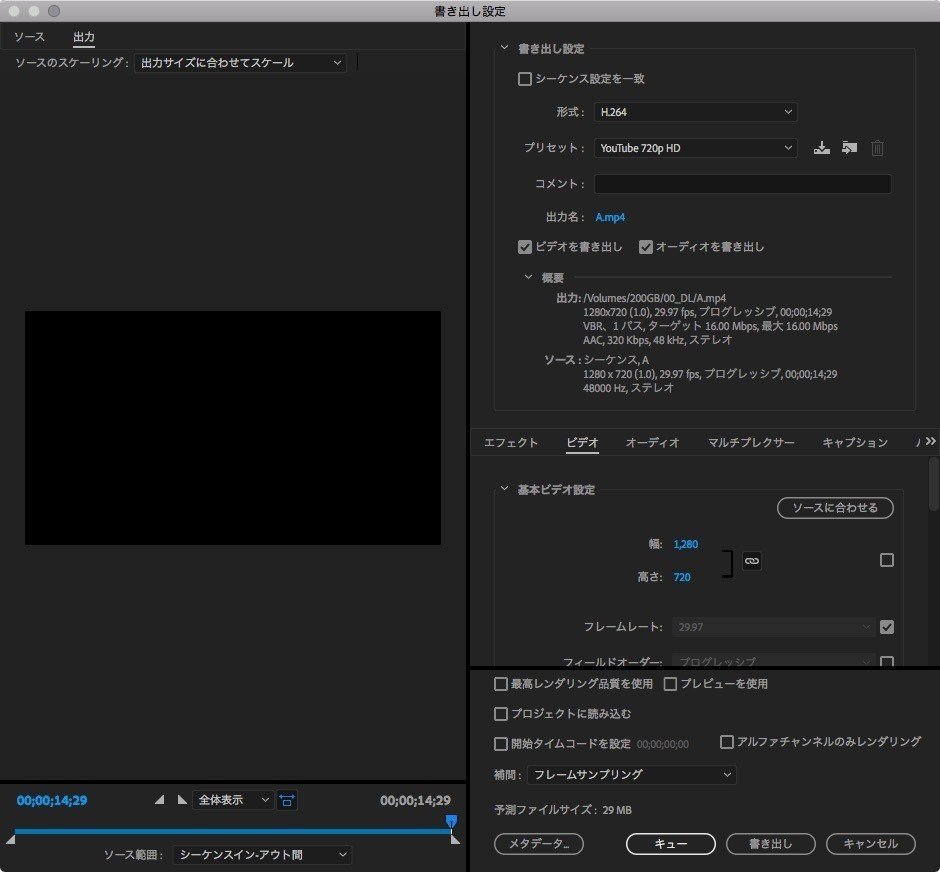Select the ビデオ tab

(x=582, y=442)
